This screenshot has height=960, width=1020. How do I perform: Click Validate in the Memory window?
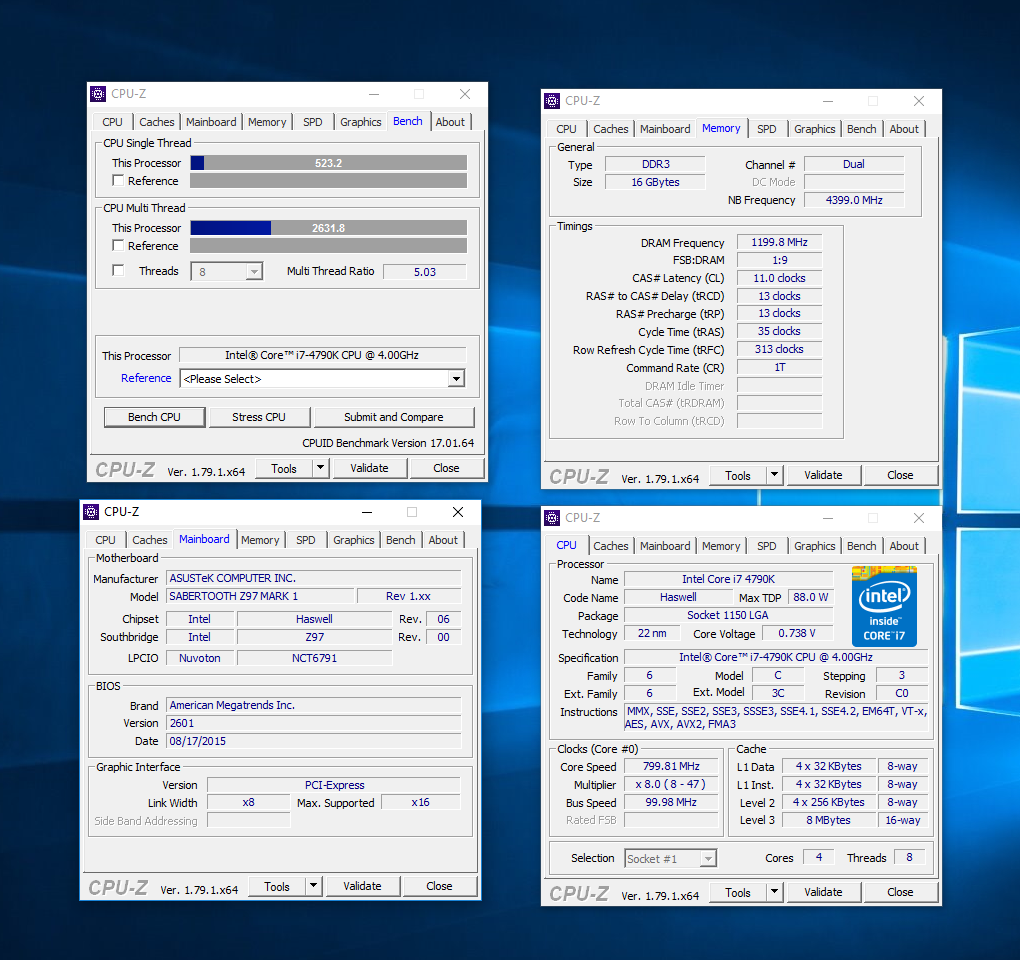coord(824,475)
